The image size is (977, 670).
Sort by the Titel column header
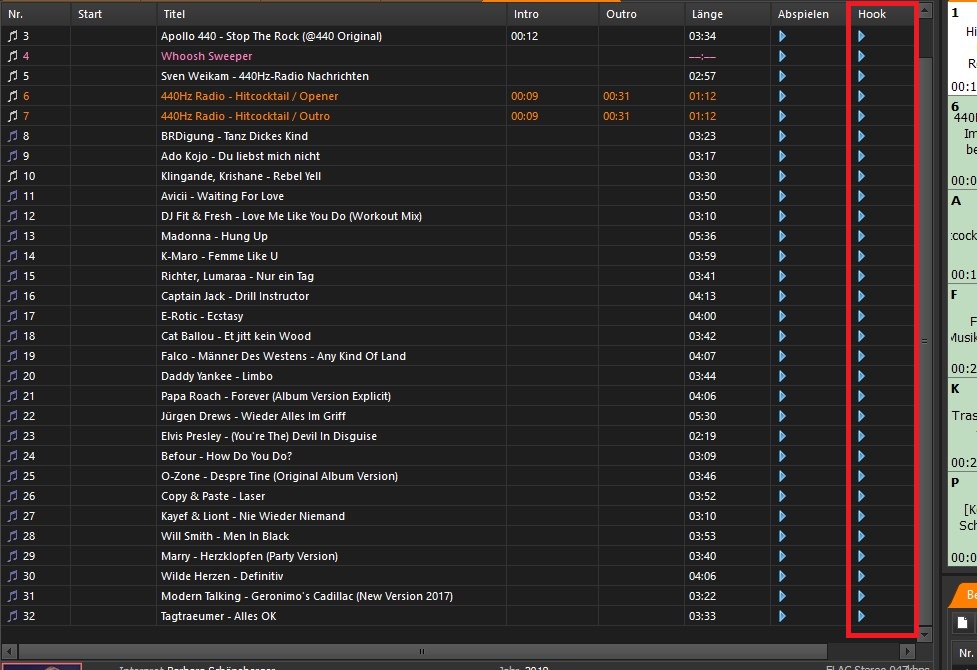click(331, 14)
